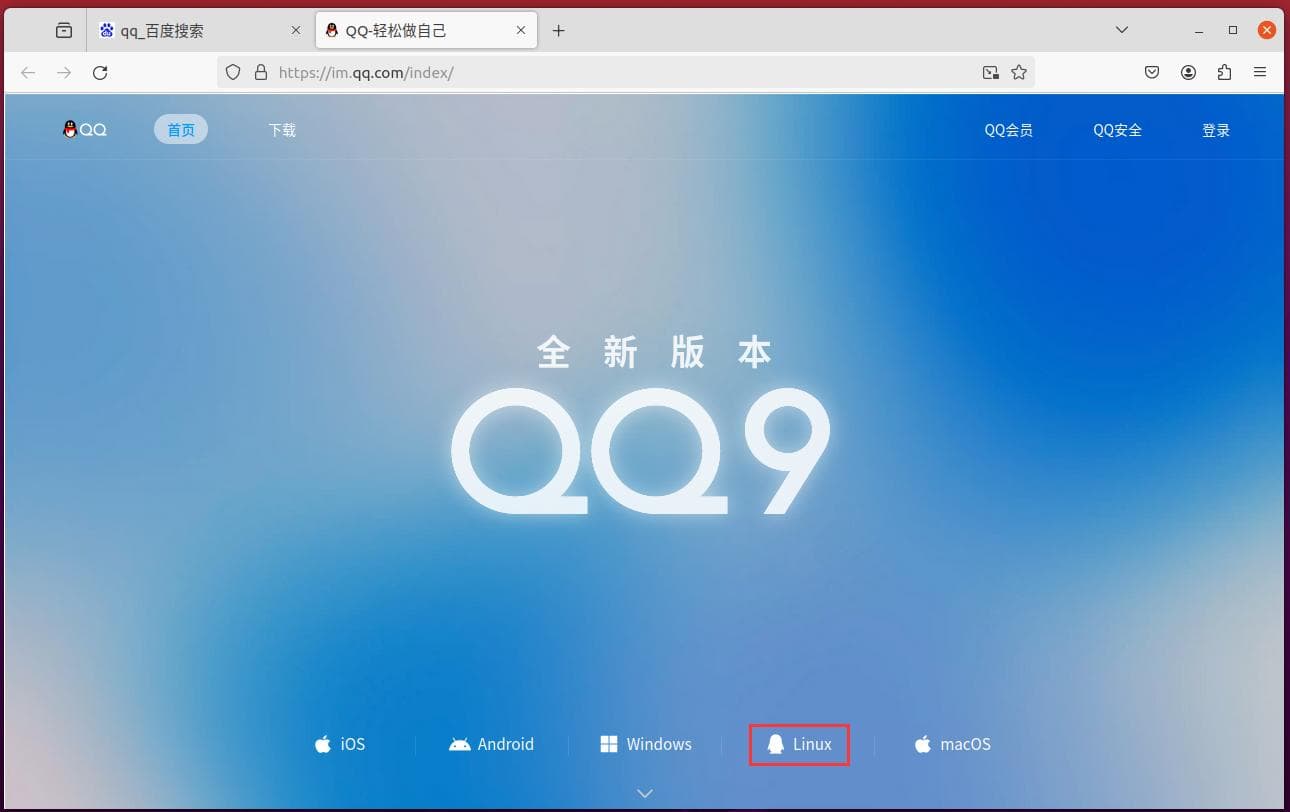Close the qq_百度搜索 tab
Screen dimensions: 1290x812
(295, 31)
